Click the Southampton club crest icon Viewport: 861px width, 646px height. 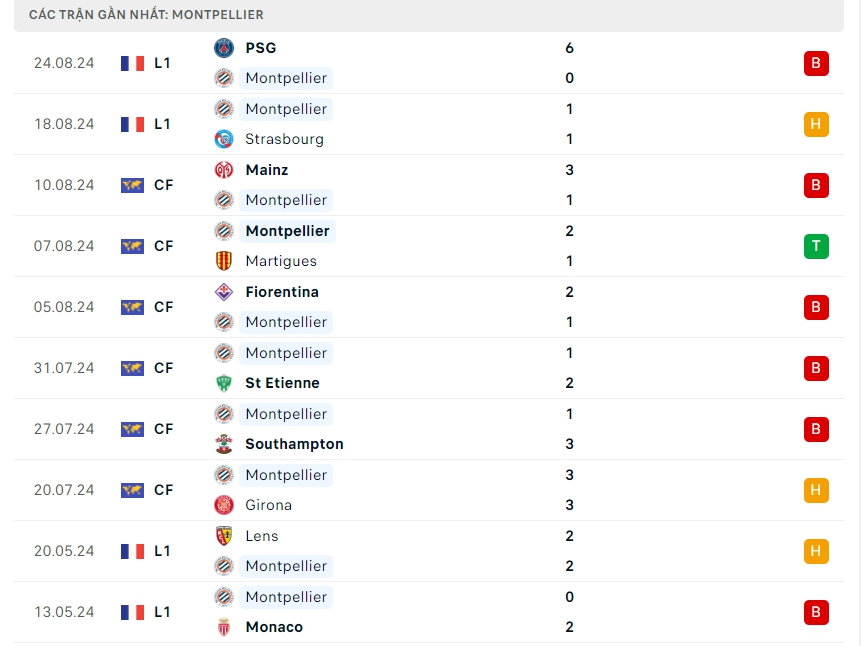[224, 444]
